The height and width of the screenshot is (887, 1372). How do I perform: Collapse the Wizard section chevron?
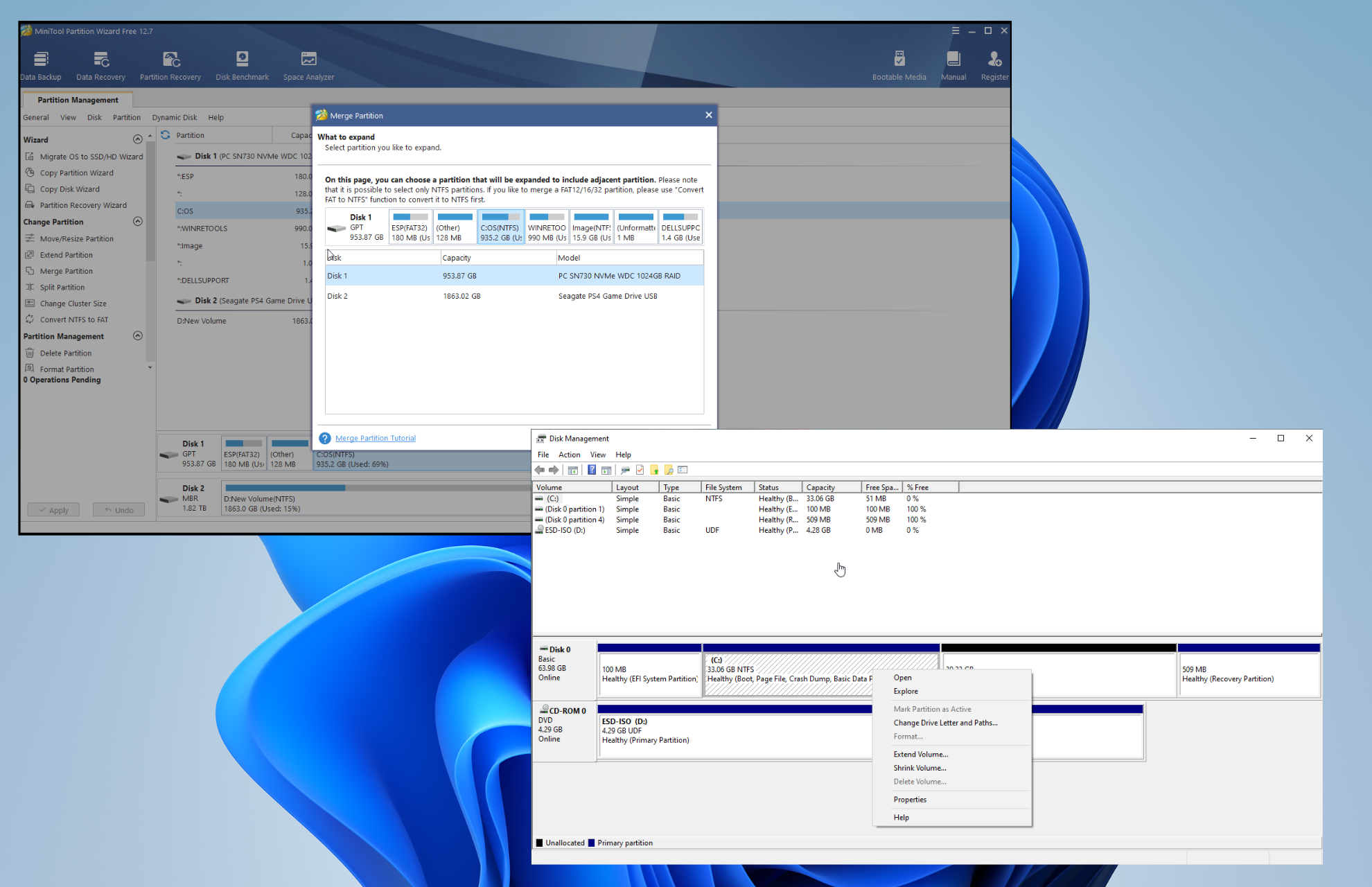pyautogui.click(x=137, y=139)
